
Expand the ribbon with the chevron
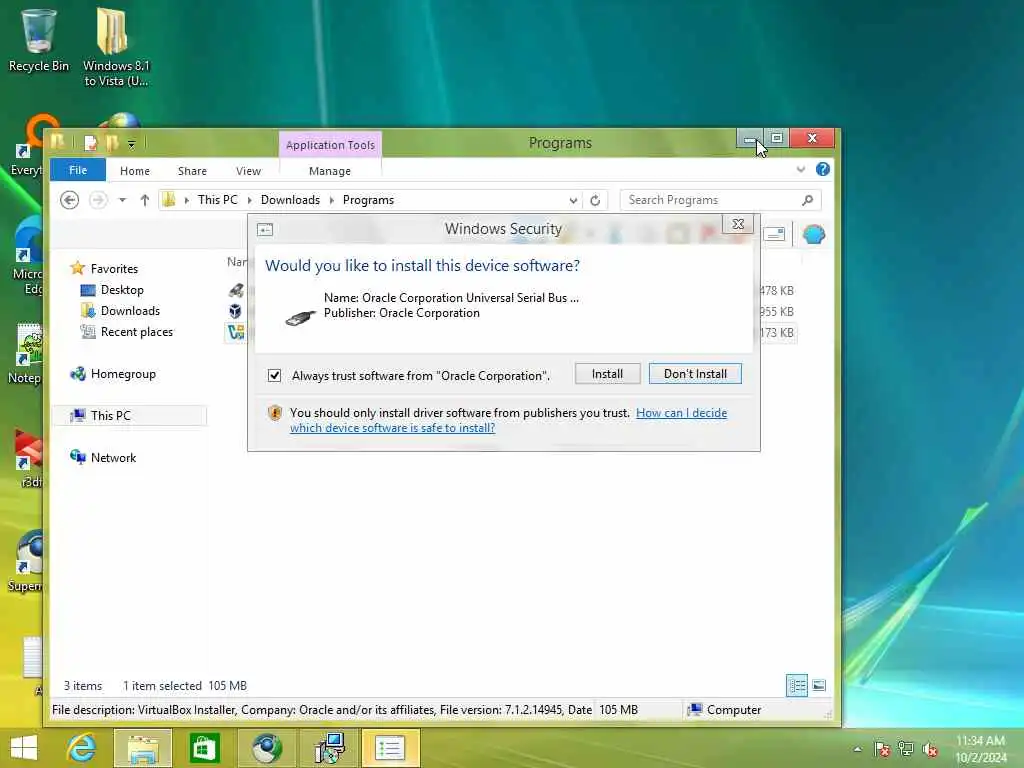(801, 170)
